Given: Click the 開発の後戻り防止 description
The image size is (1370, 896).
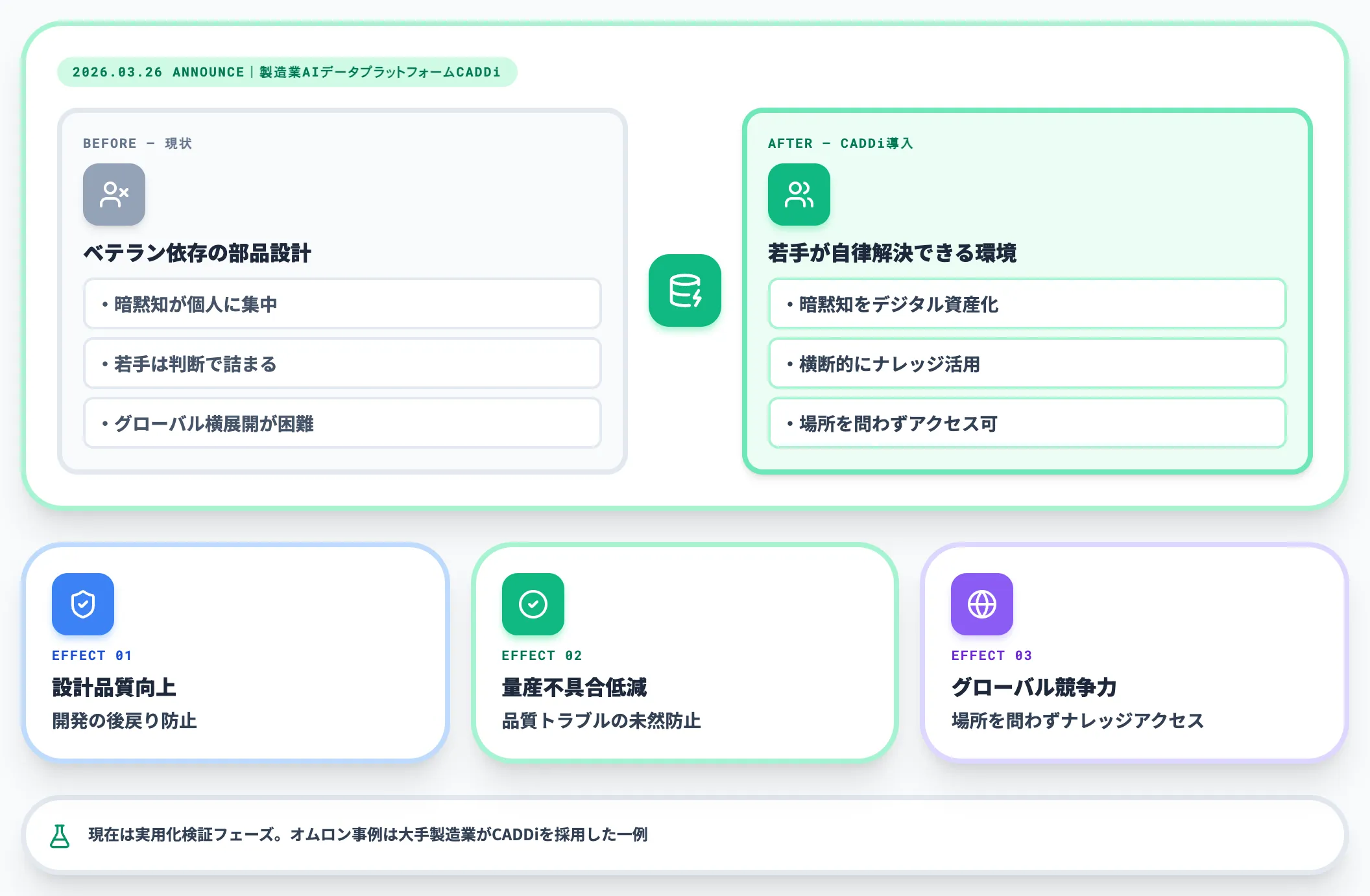Looking at the screenshot, I should pyautogui.click(x=125, y=720).
